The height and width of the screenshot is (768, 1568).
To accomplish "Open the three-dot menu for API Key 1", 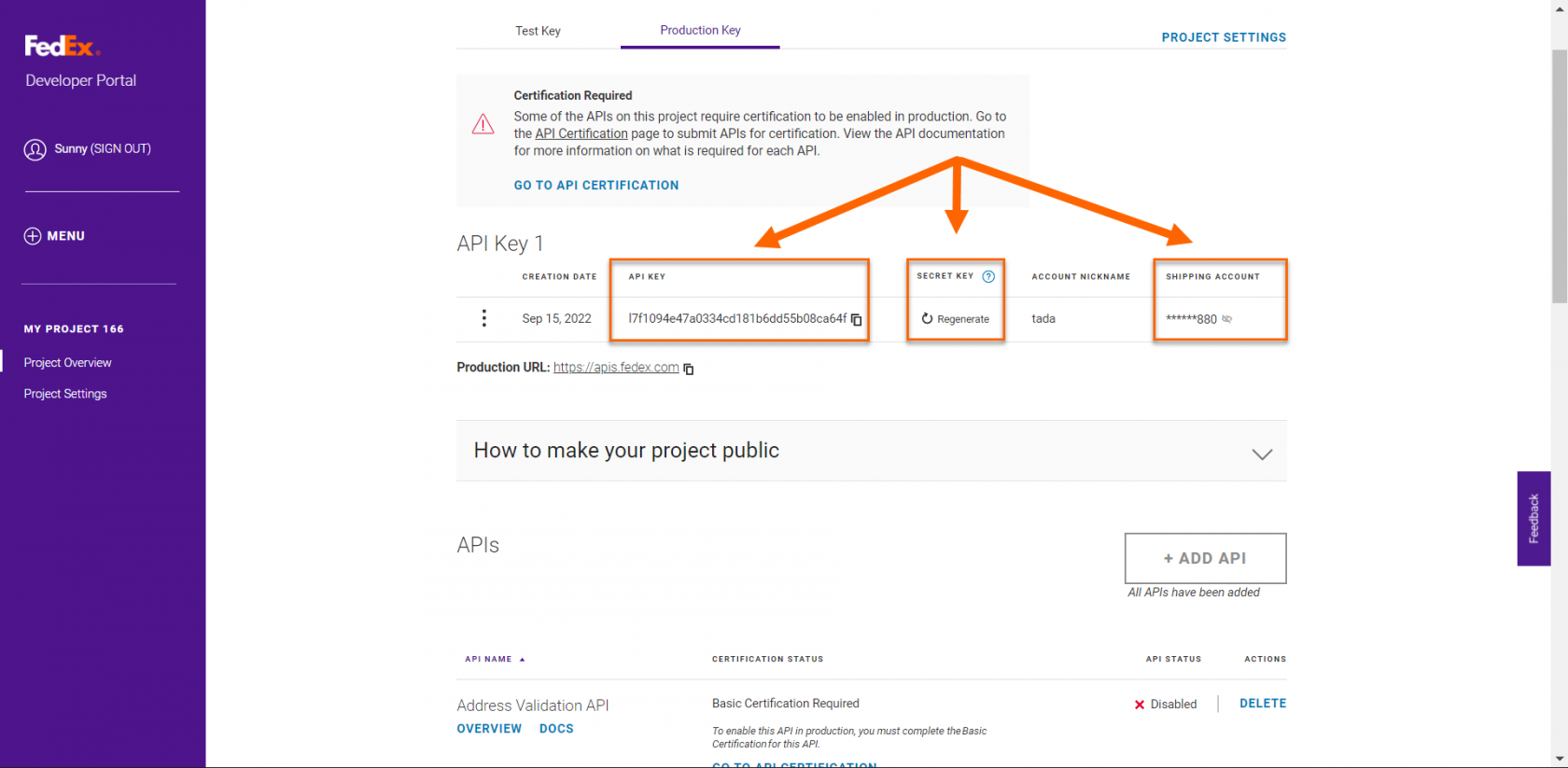I will [483, 318].
